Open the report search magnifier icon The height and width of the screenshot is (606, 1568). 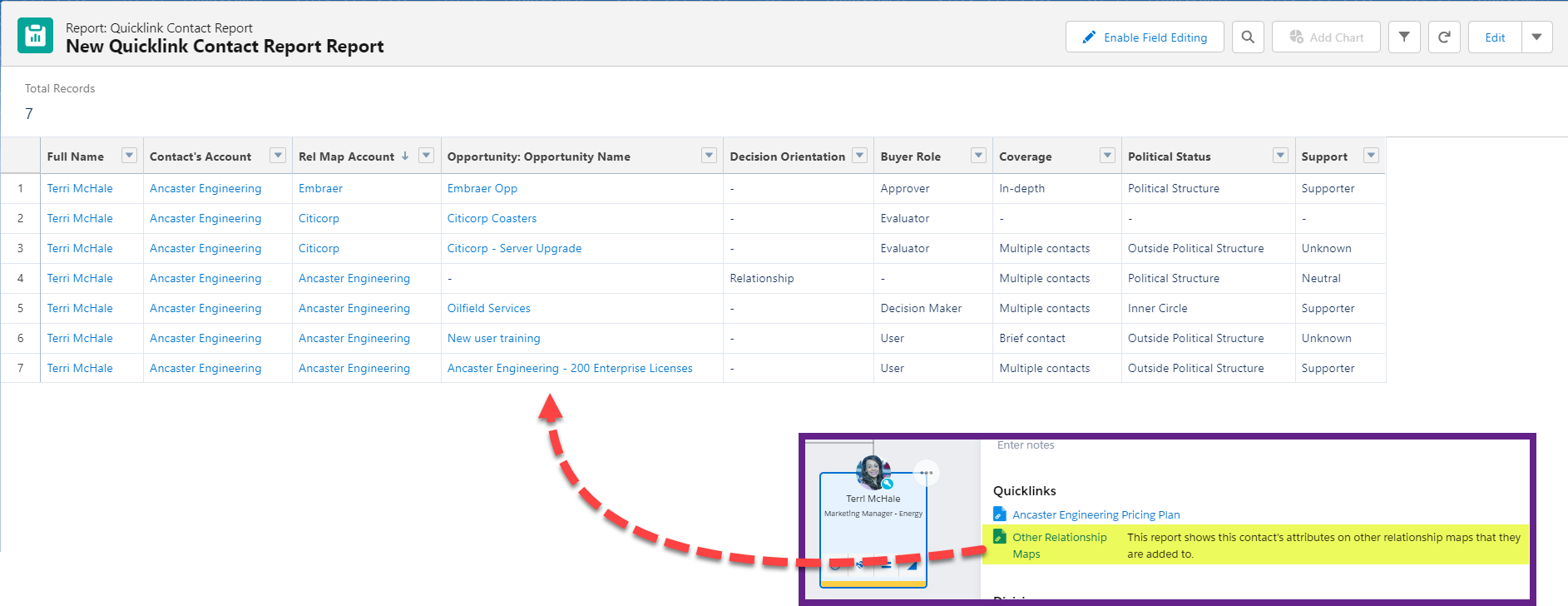point(1248,37)
